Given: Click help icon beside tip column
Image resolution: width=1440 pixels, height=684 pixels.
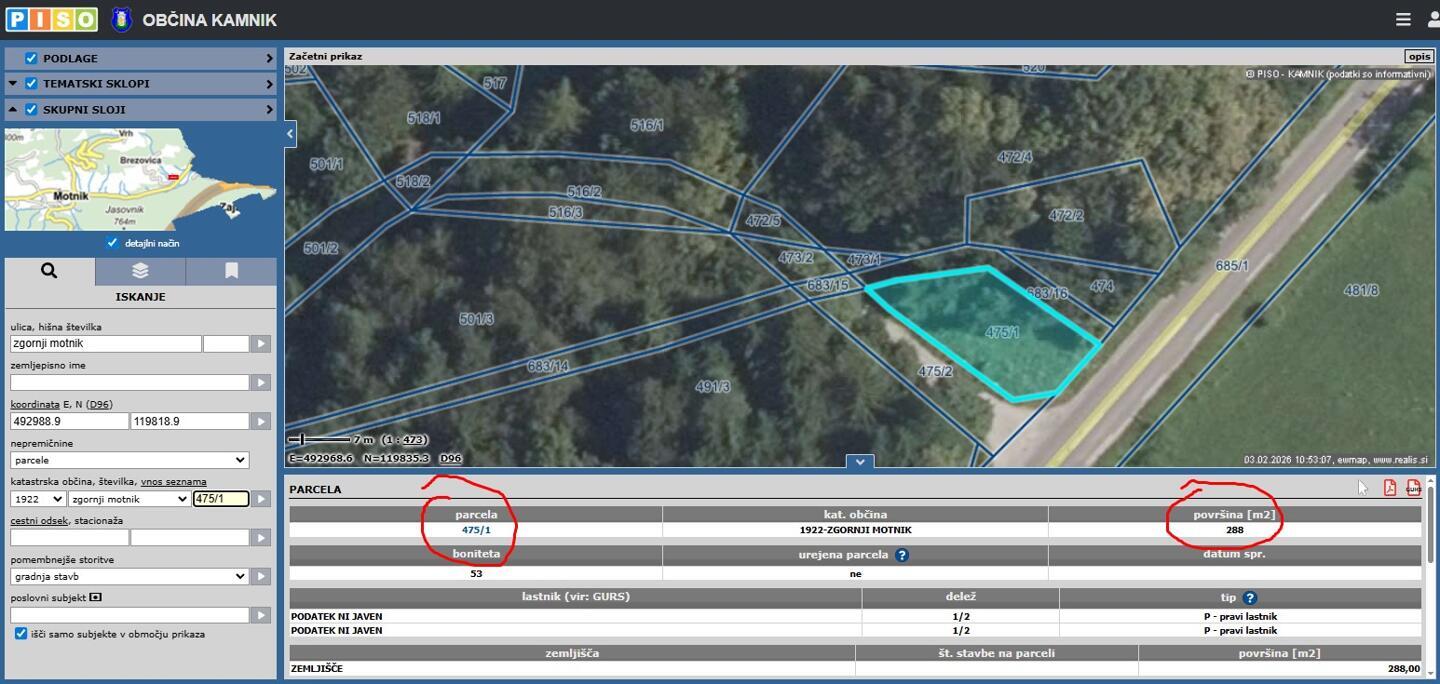Looking at the screenshot, I should 1250,598.
